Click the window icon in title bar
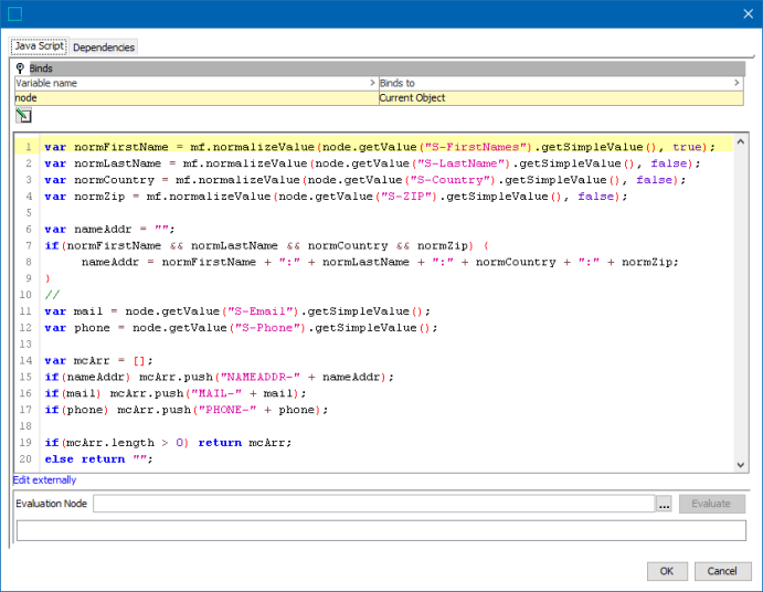Image resolution: width=763 pixels, height=592 pixels. point(14,13)
